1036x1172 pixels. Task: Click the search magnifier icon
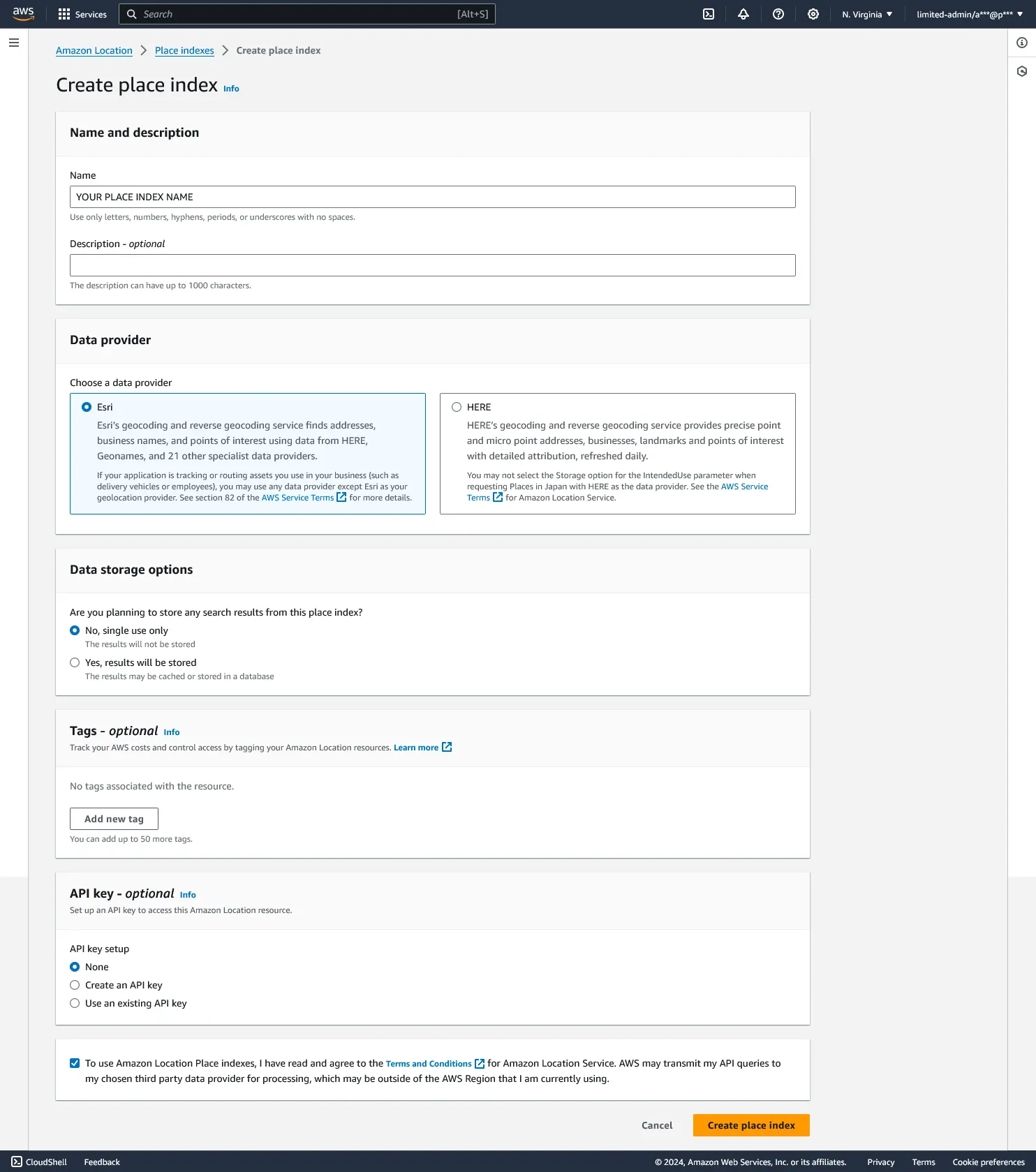pyautogui.click(x=131, y=14)
